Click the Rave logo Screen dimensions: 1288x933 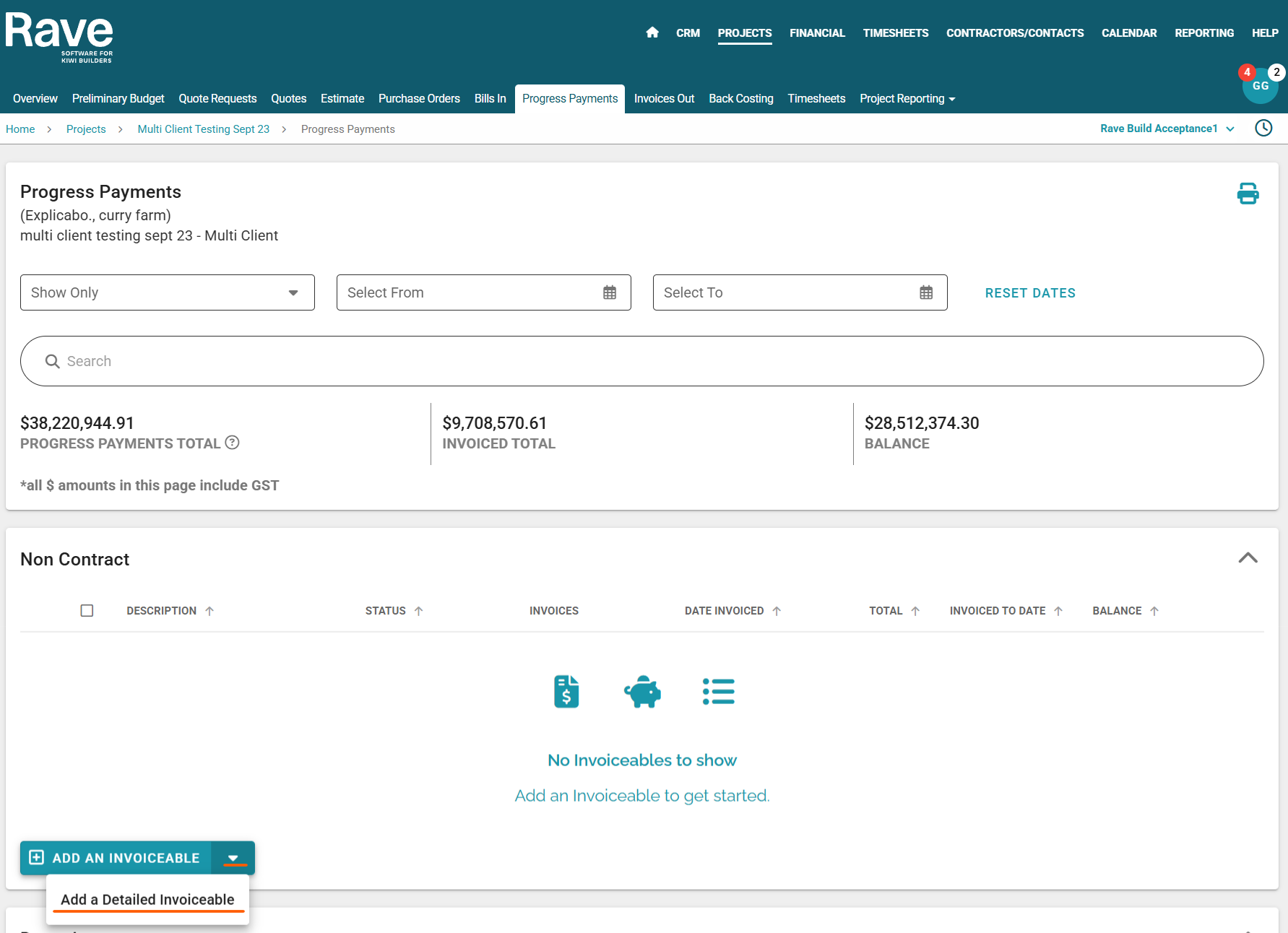(x=59, y=38)
